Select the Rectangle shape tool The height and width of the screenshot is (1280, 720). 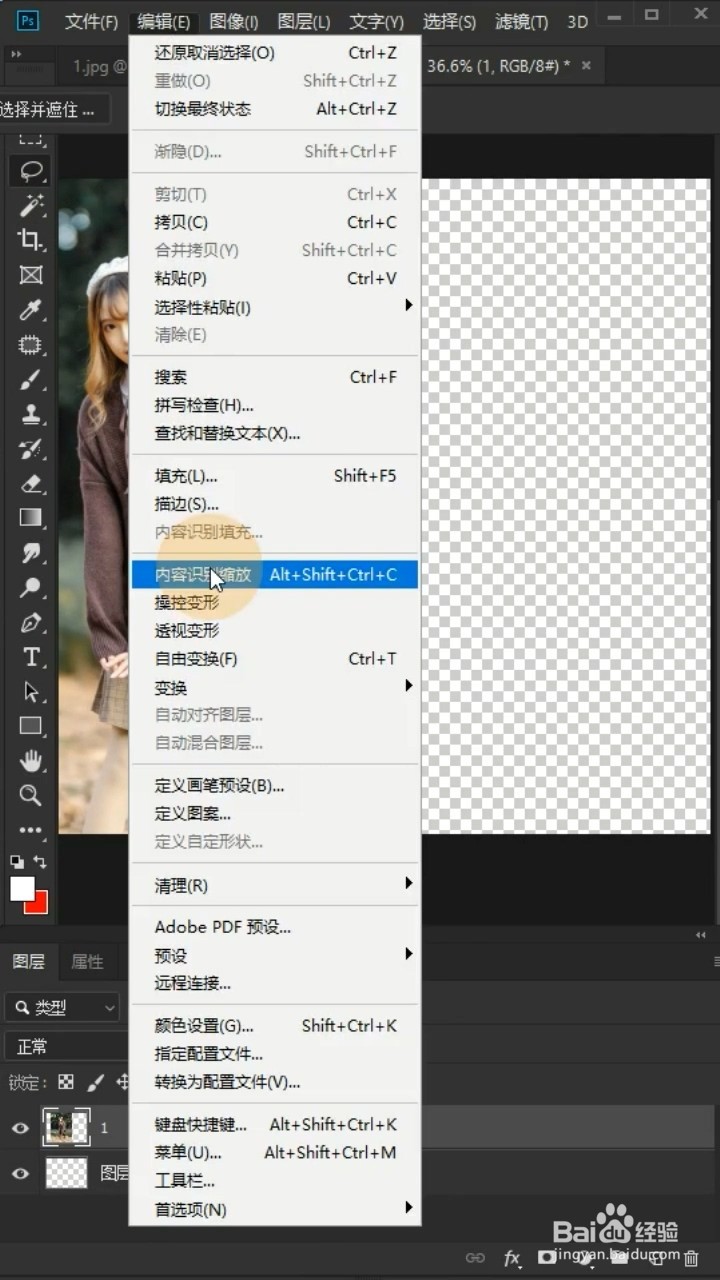31,726
